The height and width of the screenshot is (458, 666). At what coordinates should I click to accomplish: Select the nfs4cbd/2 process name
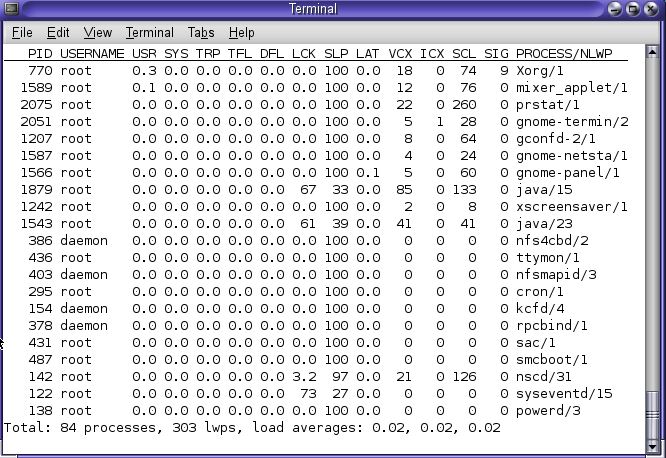552,240
